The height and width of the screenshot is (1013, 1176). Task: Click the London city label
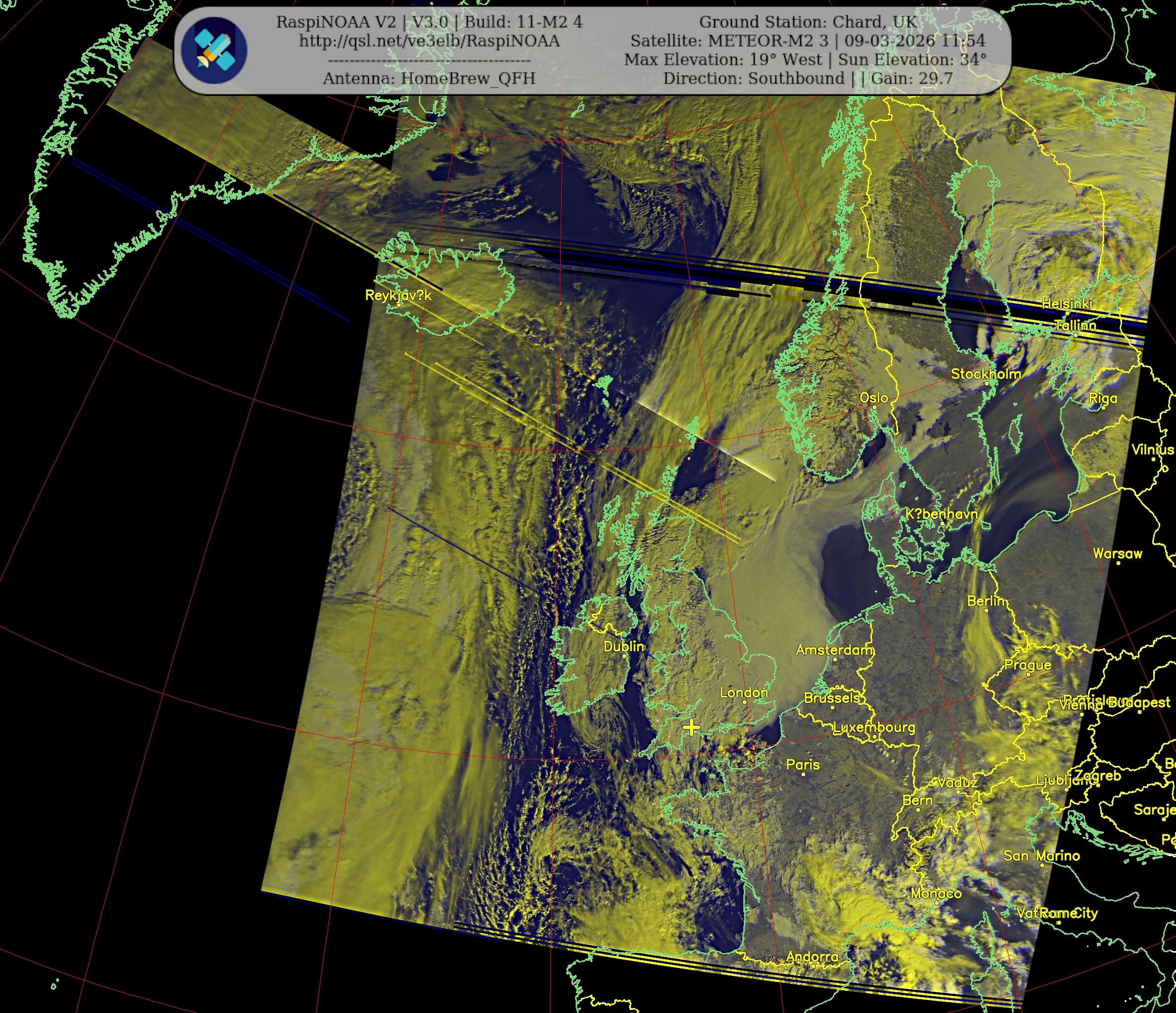tap(743, 692)
